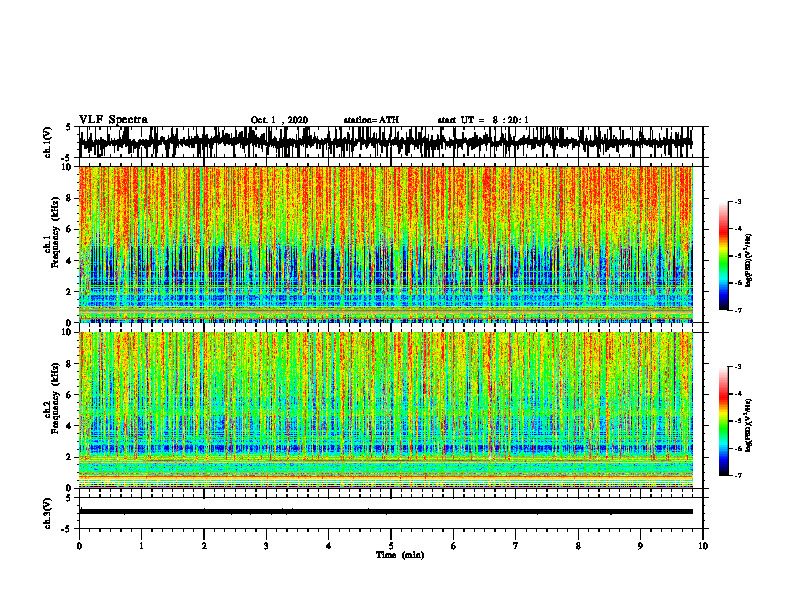Click the ch.2 color bar log(PSD) unit label
The width and height of the screenshot is (792, 612).
point(748,426)
